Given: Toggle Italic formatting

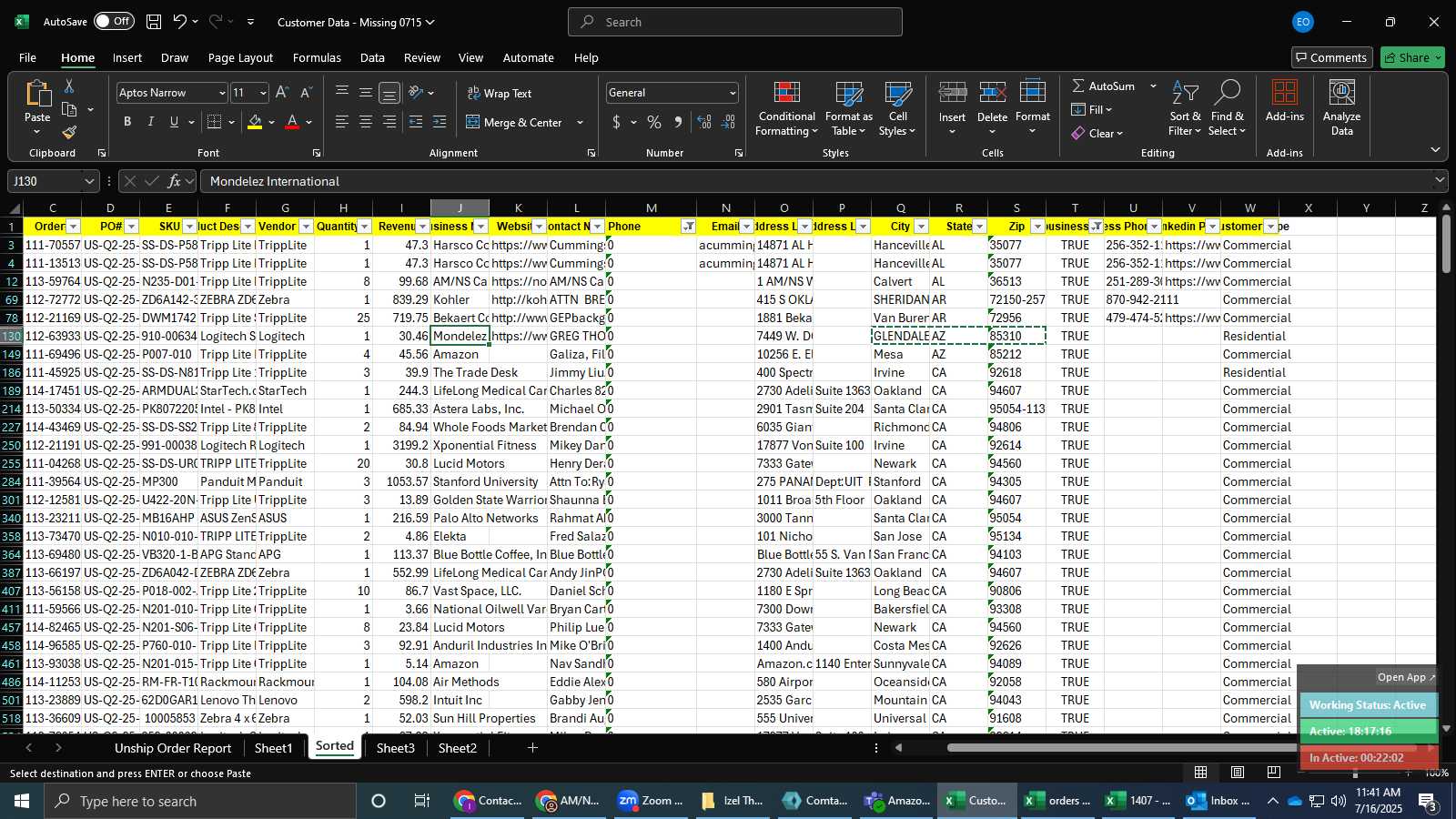Looking at the screenshot, I should click(x=150, y=122).
